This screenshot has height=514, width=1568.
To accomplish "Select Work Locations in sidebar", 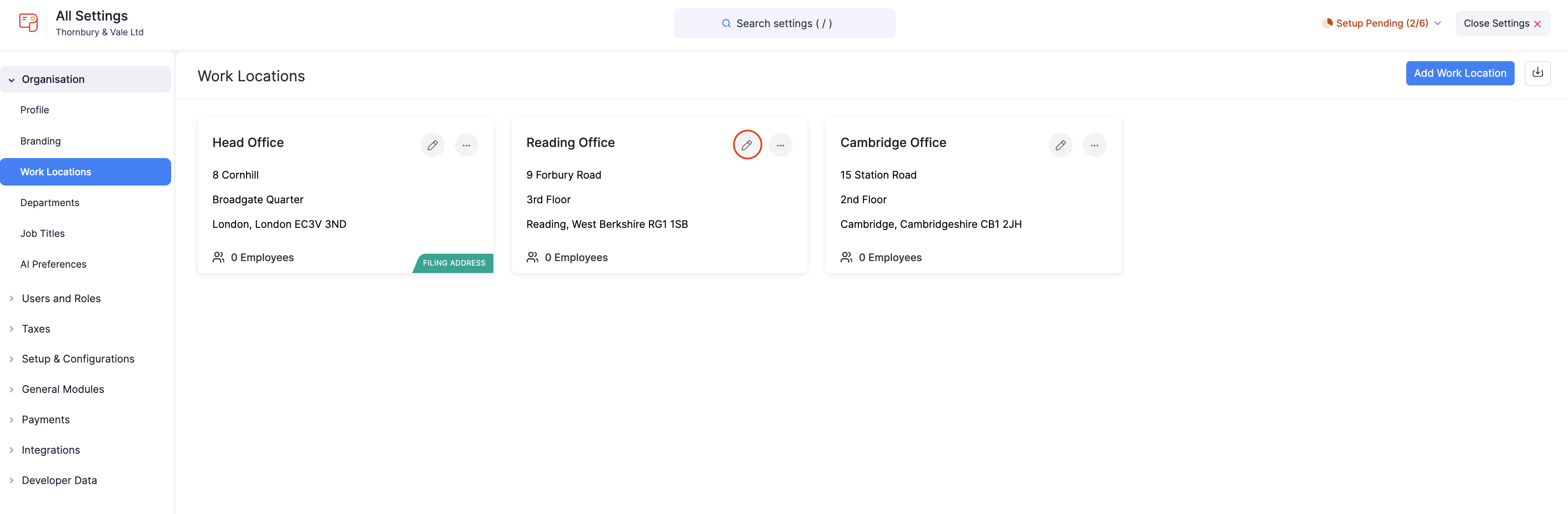I will (x=85, y=172).
